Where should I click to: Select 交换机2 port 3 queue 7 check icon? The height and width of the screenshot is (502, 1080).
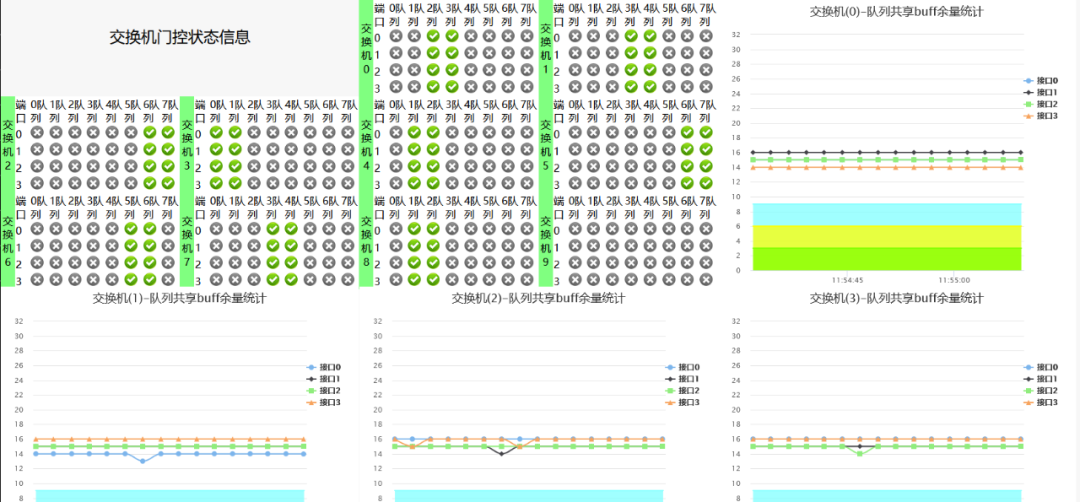click(x=168, y=183)
